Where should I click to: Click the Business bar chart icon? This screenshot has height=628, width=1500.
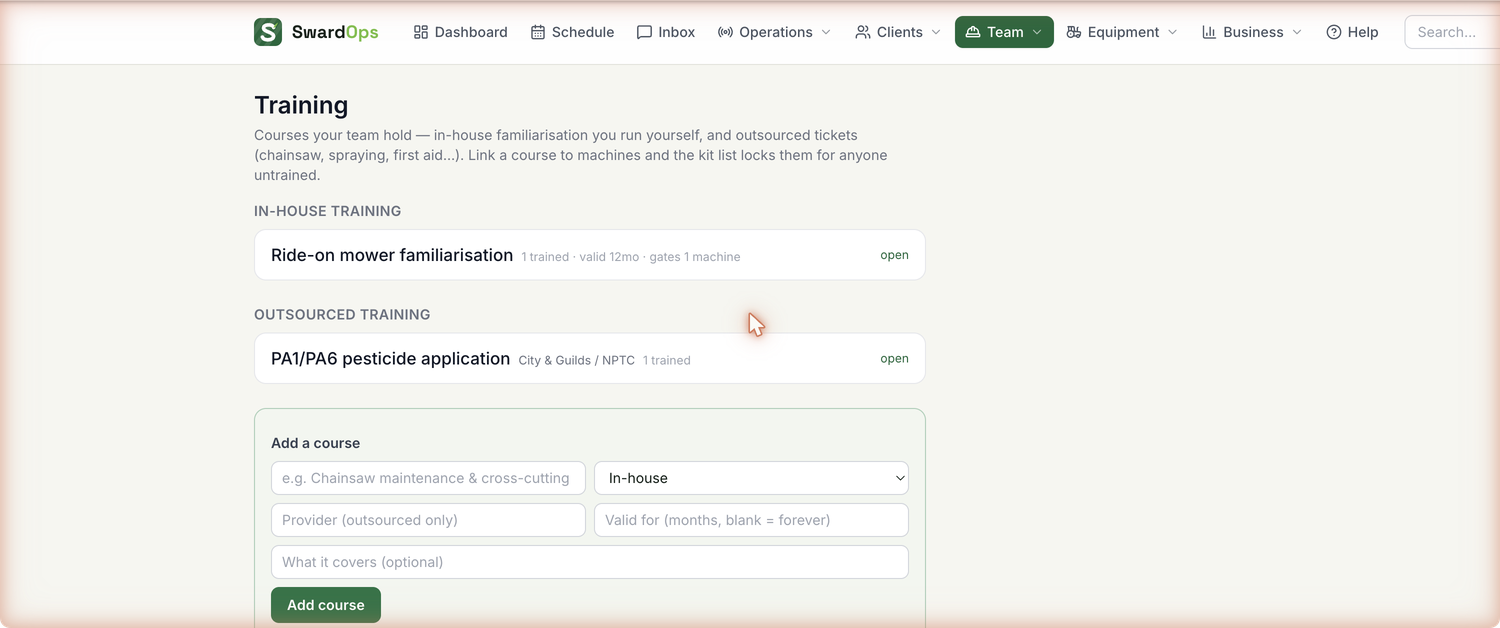1209,32
